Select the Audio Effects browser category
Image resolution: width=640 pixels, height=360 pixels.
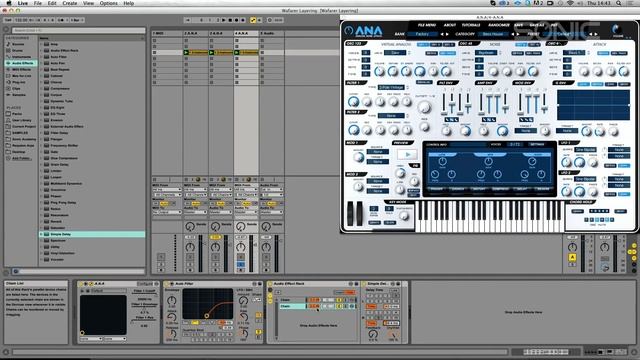pyautogui.click(x=21, y=63)
